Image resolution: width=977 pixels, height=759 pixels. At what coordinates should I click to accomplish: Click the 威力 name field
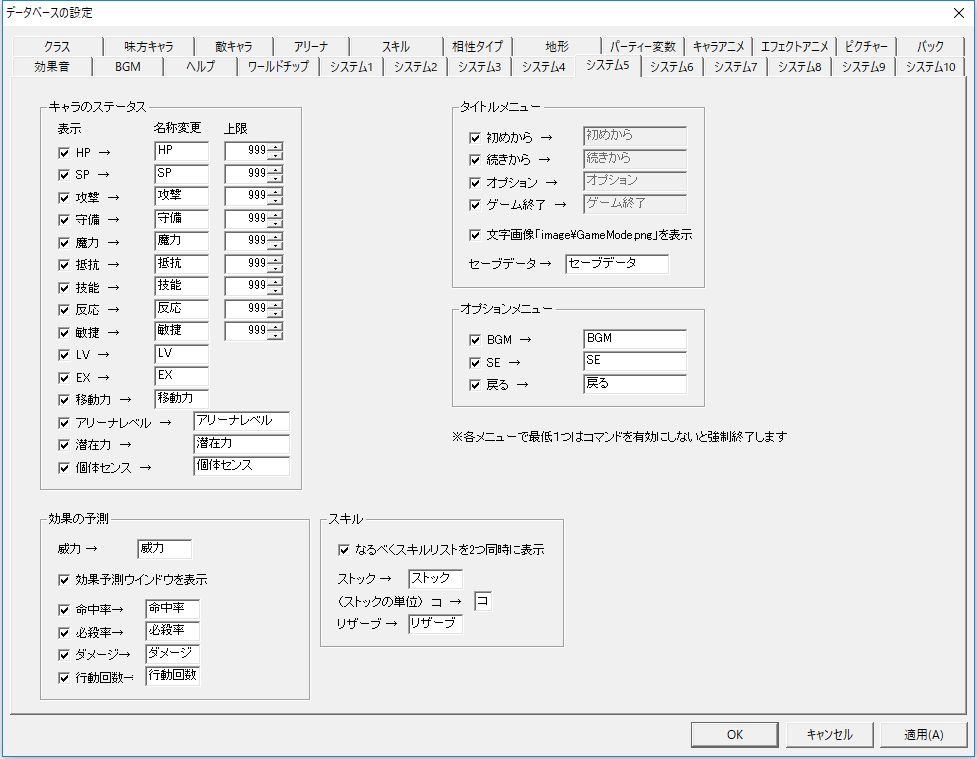[164, 548]
